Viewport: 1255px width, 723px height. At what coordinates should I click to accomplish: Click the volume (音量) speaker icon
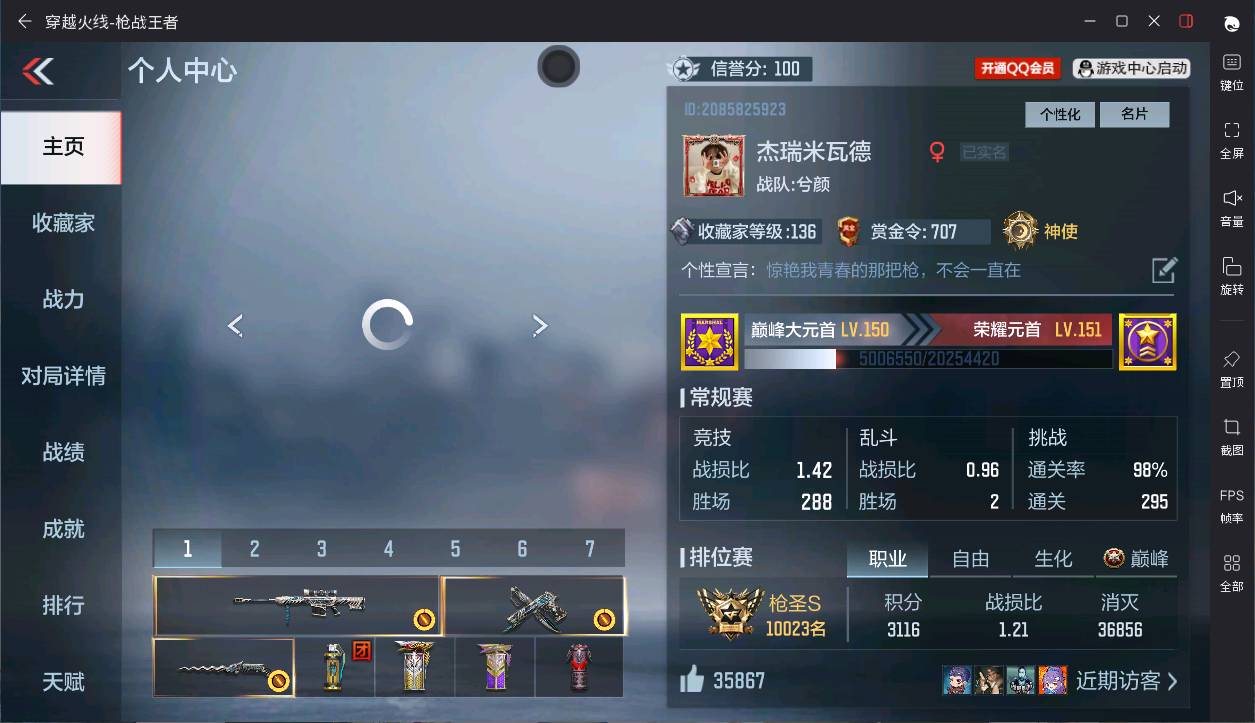click(1232, 198)
